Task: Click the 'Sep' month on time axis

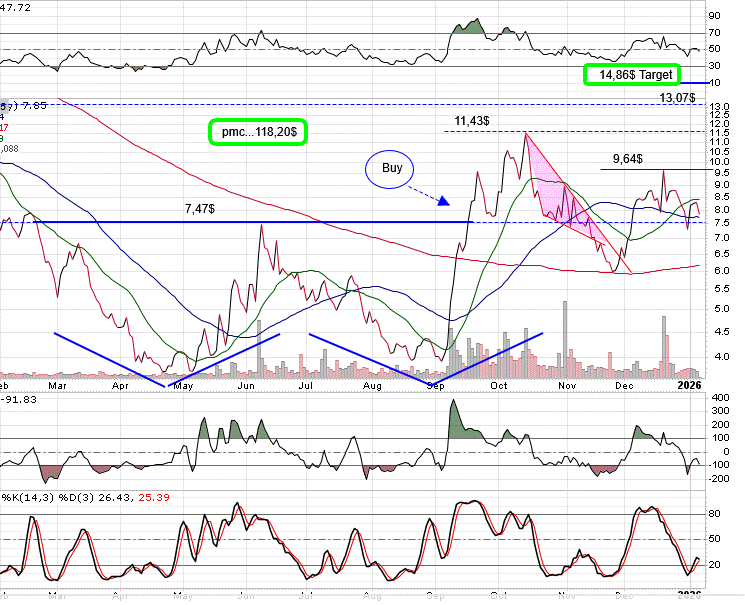Action: [x=435, y=384]
